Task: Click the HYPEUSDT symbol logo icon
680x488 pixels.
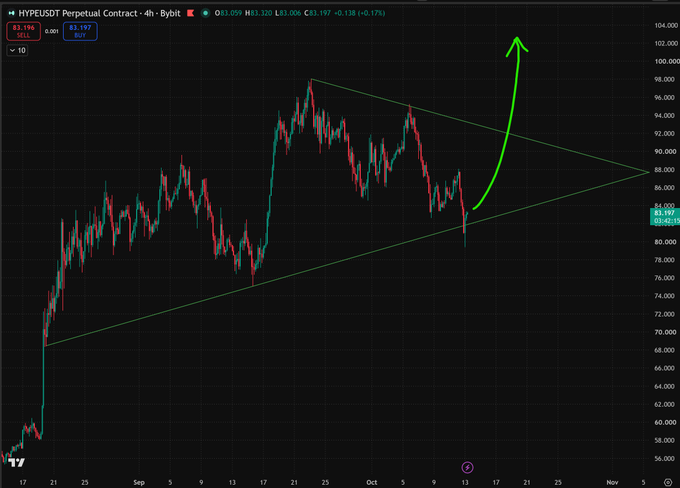Action: (x=11, y=13)
